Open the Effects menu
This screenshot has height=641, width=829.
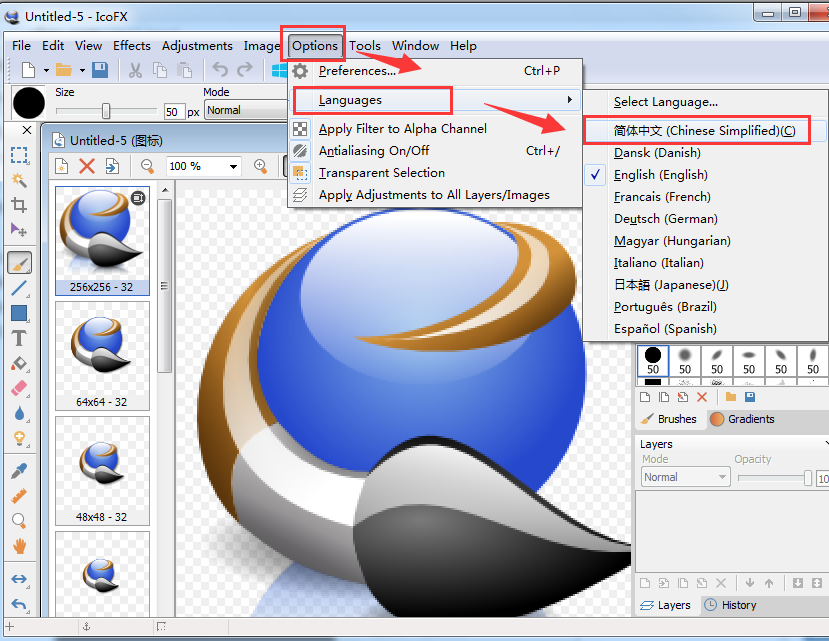click(x=132, y=46)
